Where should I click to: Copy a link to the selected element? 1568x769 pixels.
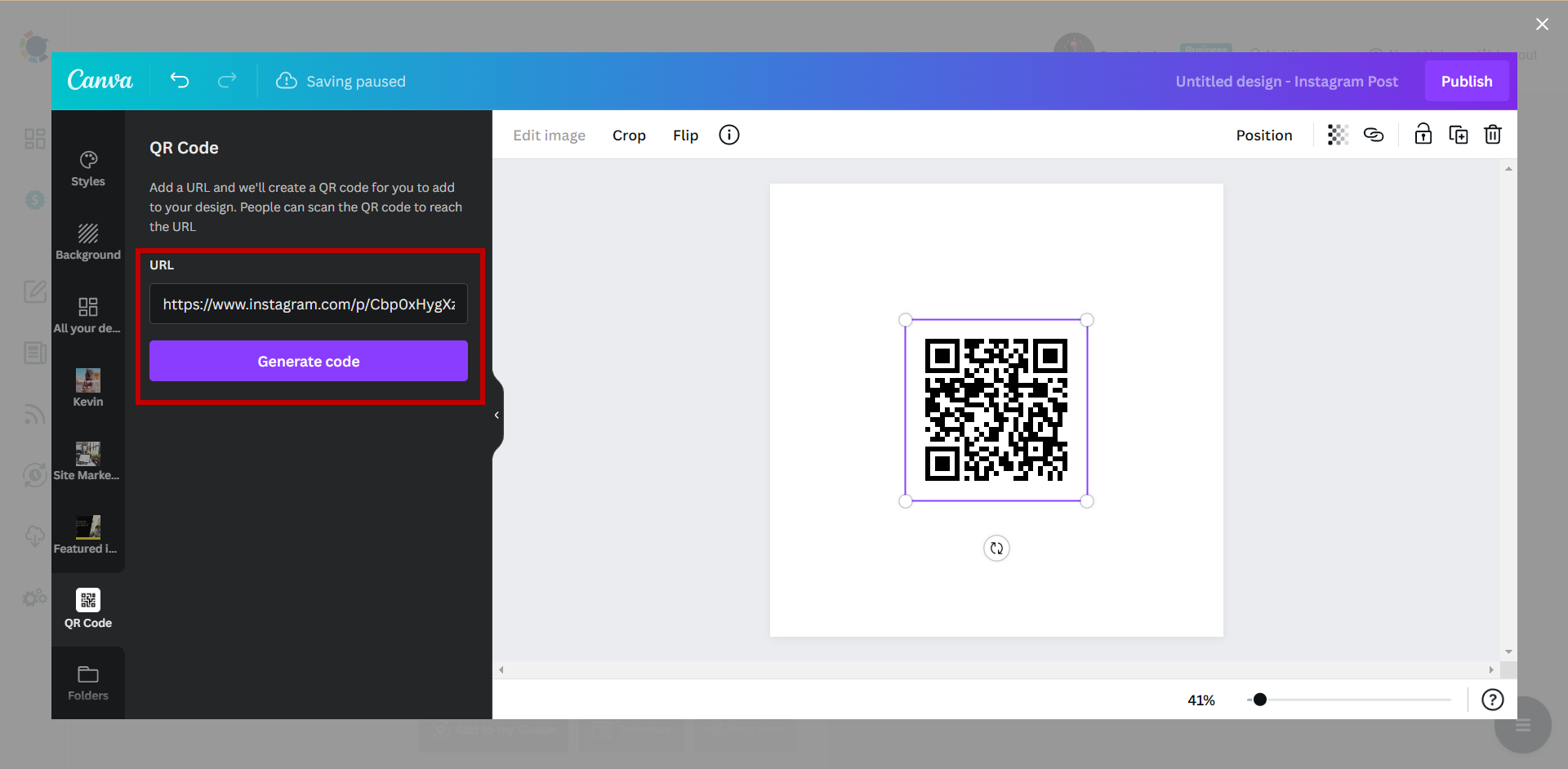tap(1374, 135)
